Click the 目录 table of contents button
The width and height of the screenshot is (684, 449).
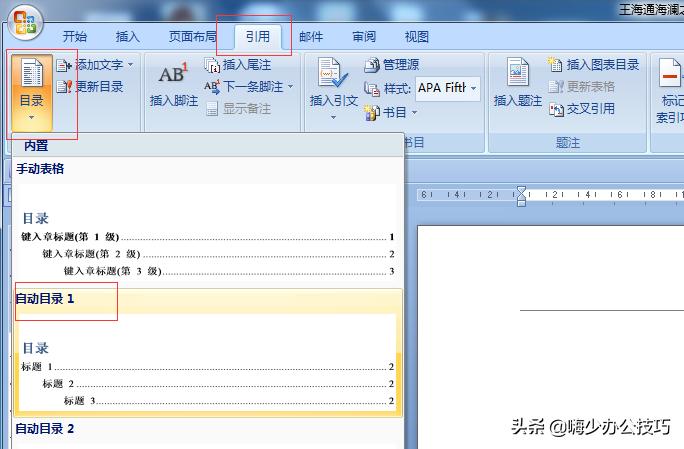pyautogui.click(x=31, y=92)
